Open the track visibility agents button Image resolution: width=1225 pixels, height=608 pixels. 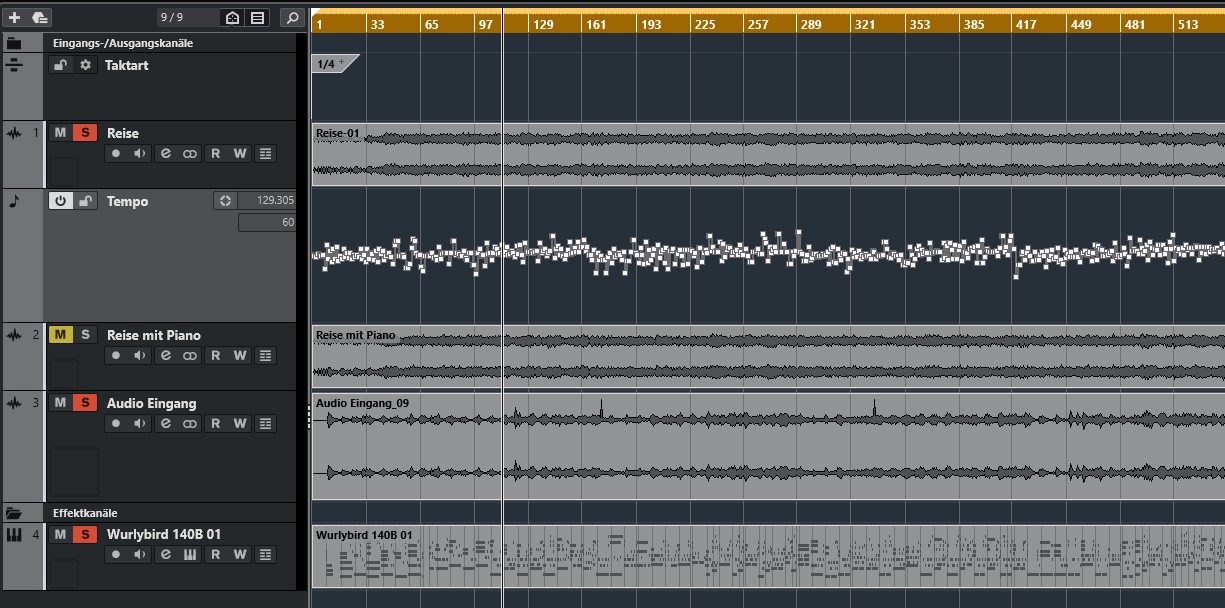[232, 17]
